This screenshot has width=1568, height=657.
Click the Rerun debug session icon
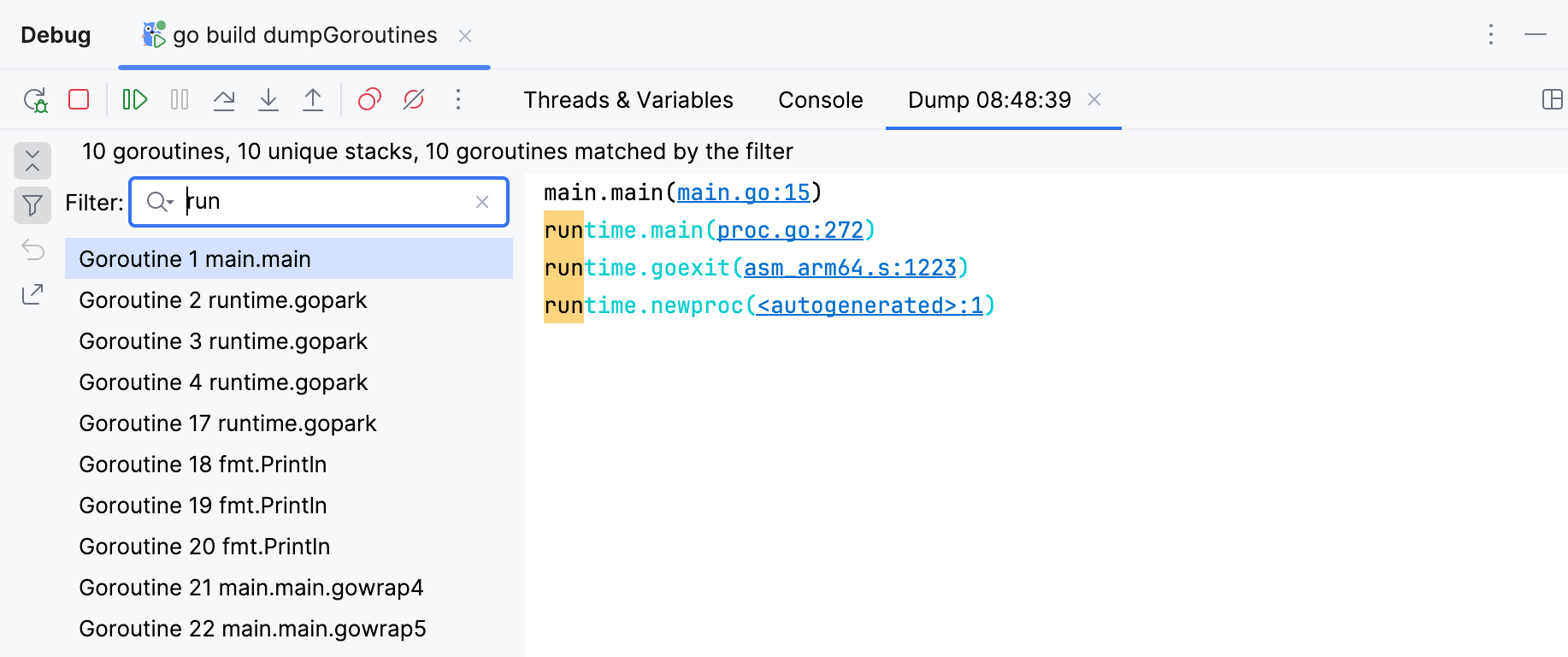pyautogui.click(x=36, y=100)
